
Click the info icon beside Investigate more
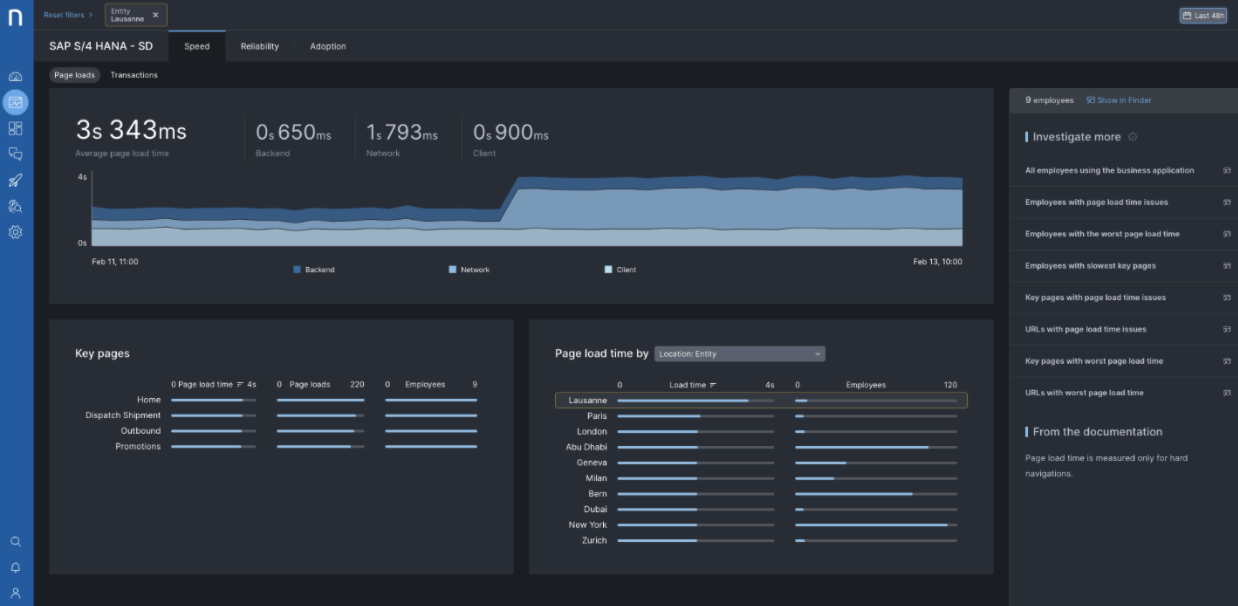(x=1132, y=137)
